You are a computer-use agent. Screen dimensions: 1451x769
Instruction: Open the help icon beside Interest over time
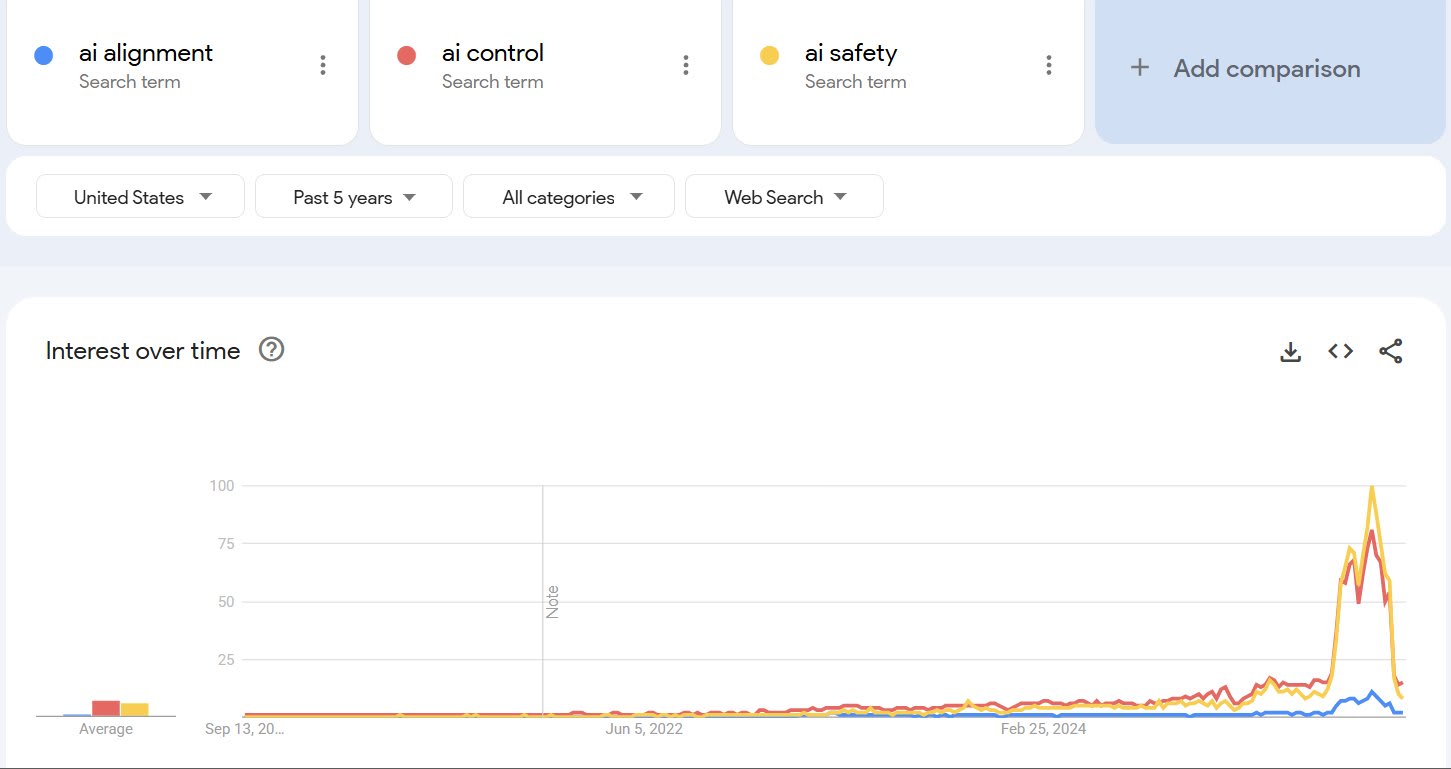point(271,350)
